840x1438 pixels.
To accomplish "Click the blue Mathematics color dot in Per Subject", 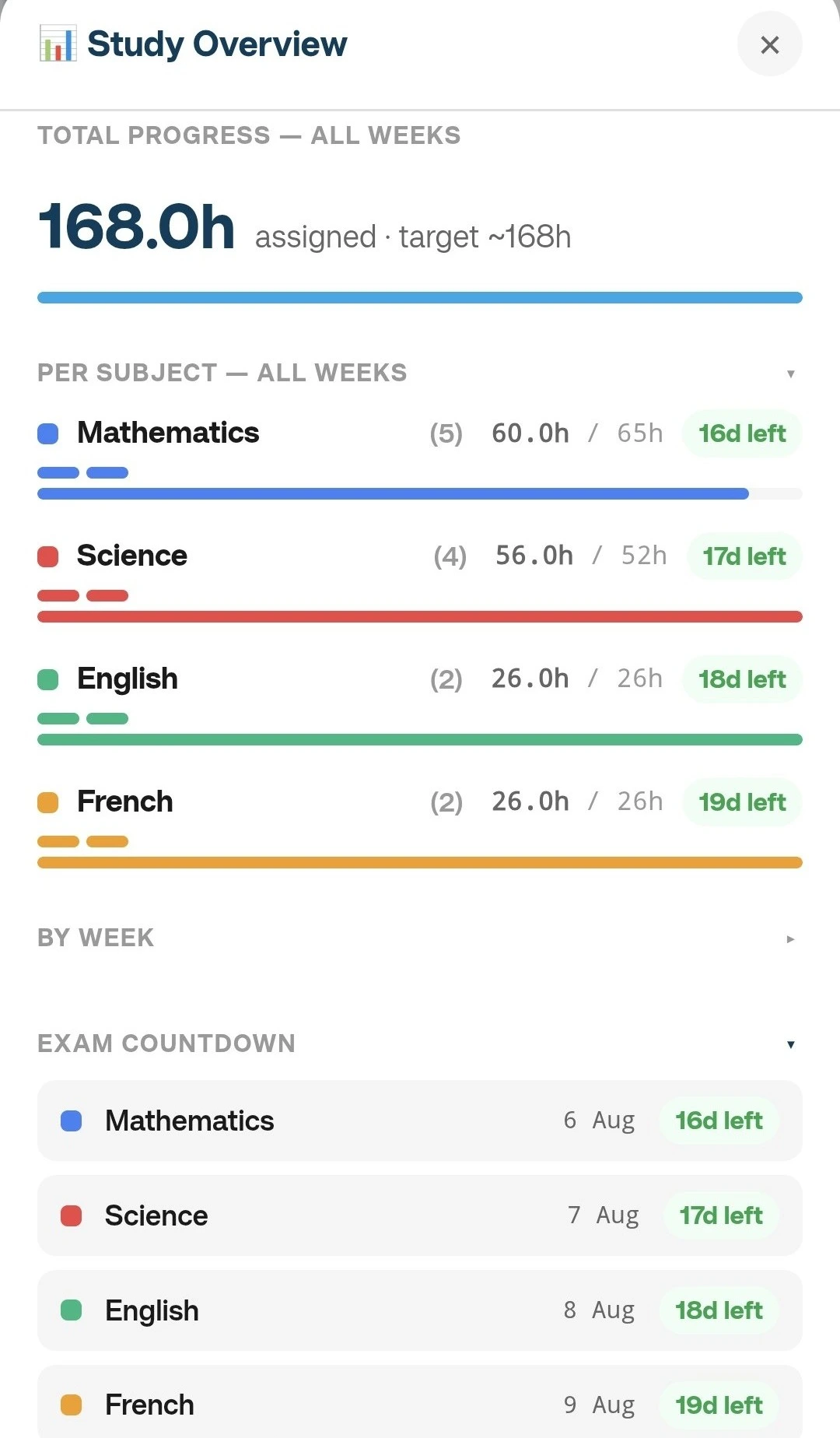I will [x=48, y=433].
